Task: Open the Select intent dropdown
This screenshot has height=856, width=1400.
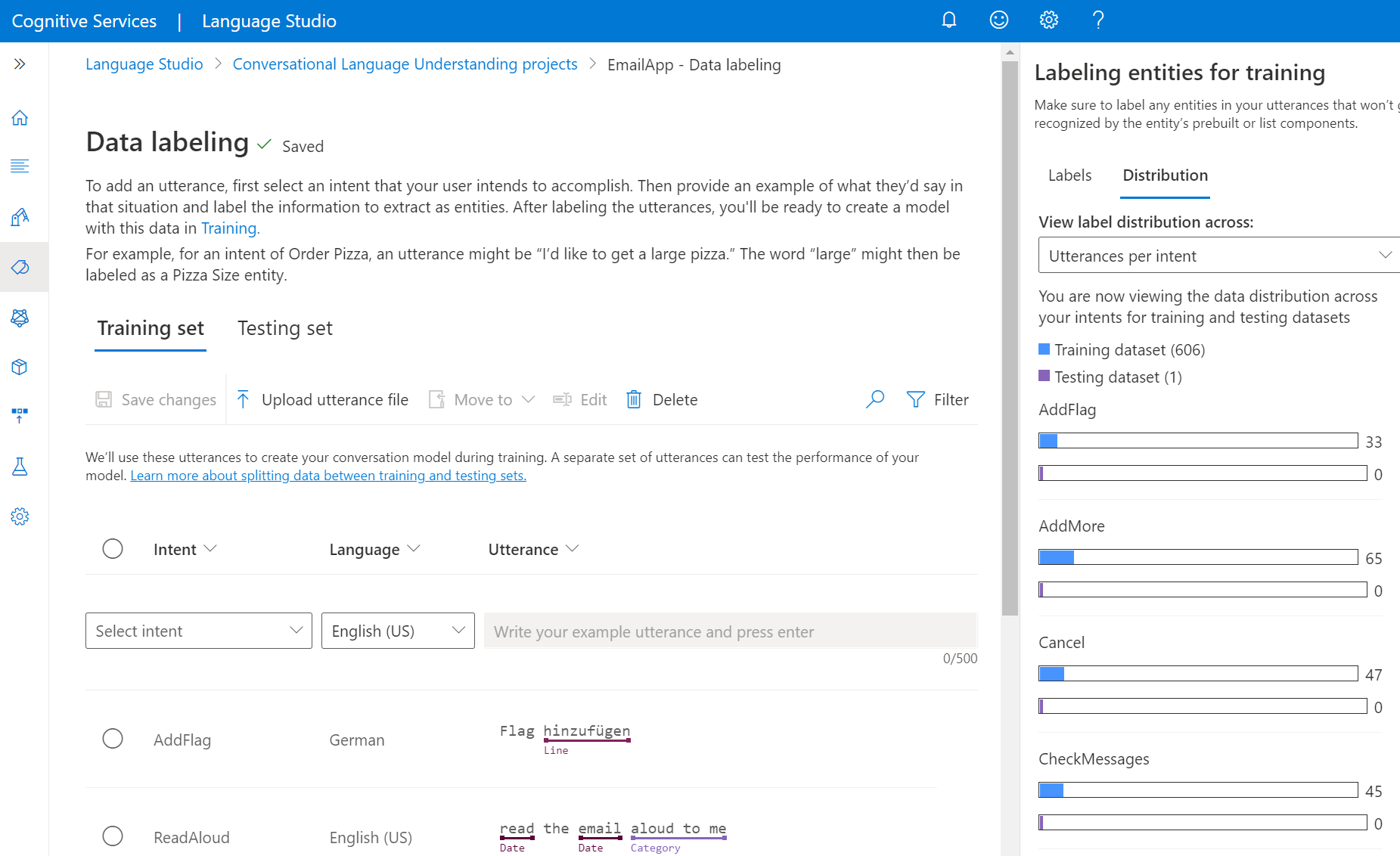Action: [x=199, y=631]
